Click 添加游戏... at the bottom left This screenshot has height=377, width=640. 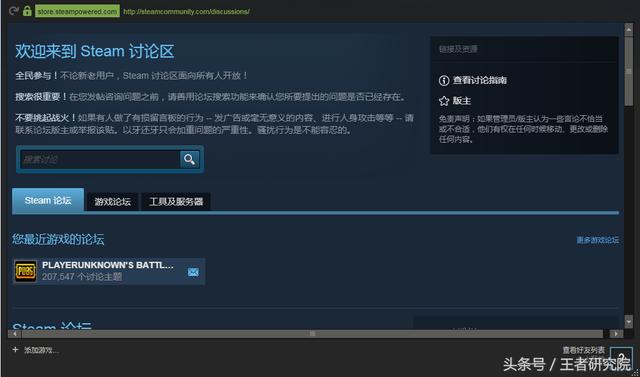pyautogui.click(x=41, y=350)
